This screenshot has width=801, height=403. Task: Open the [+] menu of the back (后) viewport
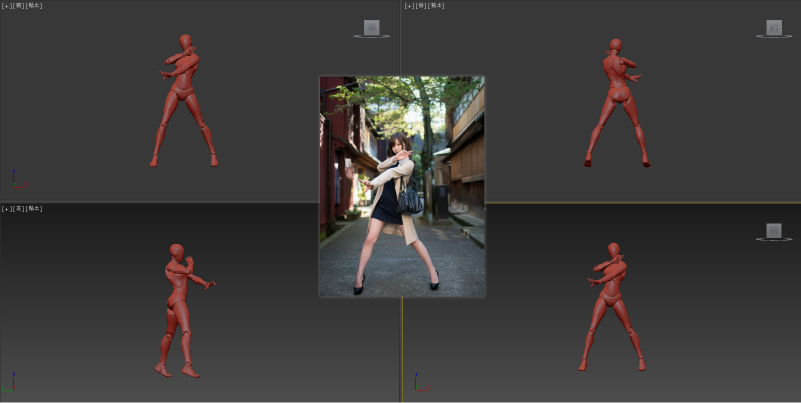click(x=409, y=6)
